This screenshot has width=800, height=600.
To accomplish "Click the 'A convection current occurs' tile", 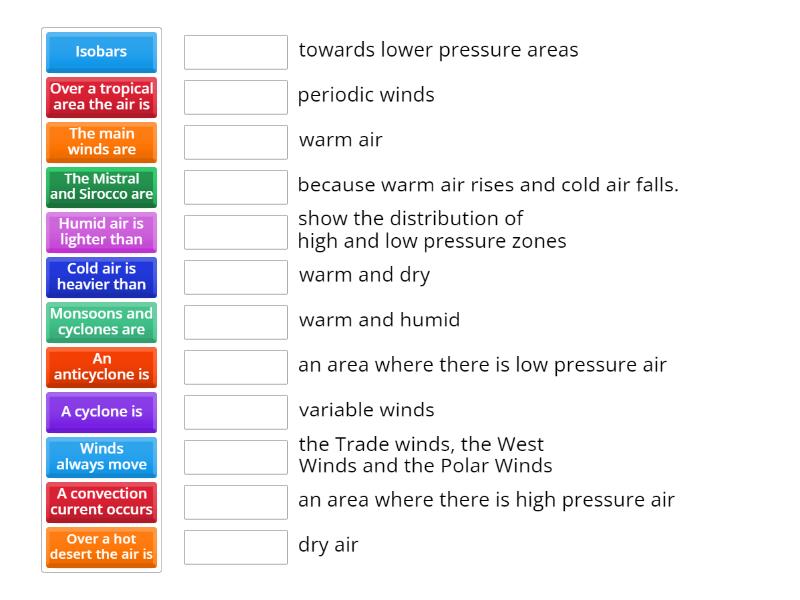I will [100, 502].
